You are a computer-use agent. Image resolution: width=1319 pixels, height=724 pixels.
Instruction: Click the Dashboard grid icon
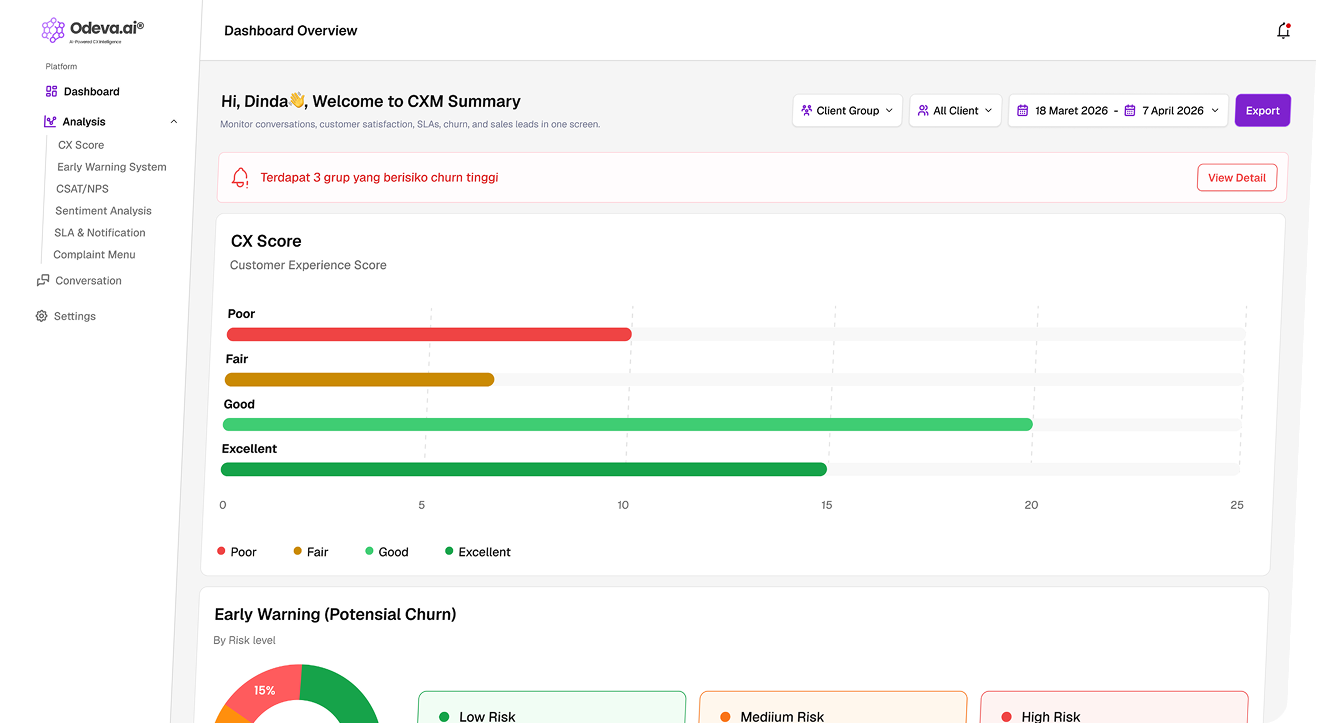coord(52,91)
